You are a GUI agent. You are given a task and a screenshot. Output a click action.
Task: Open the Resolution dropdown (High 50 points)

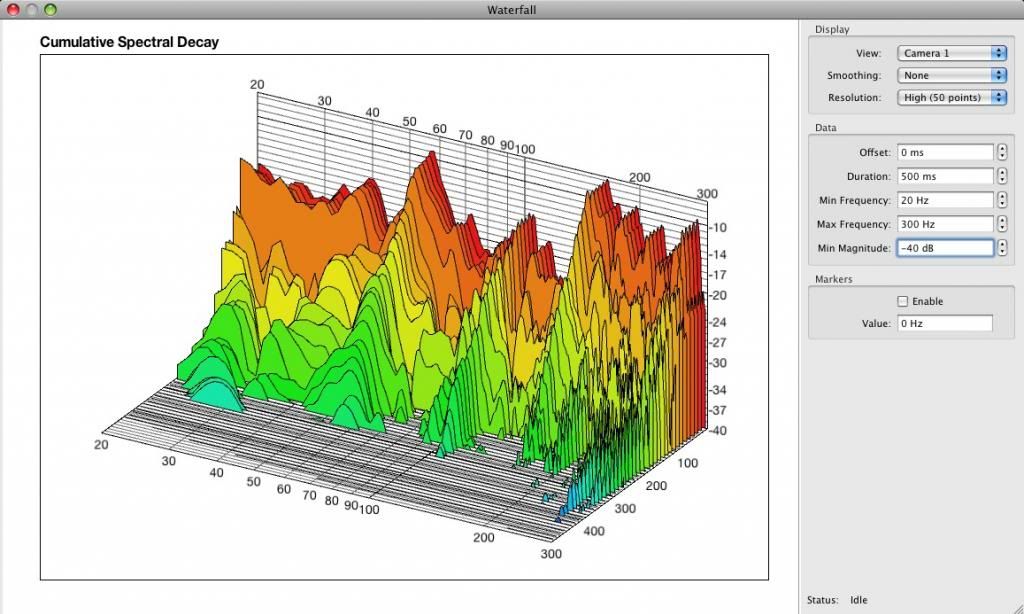pos(952,98)
